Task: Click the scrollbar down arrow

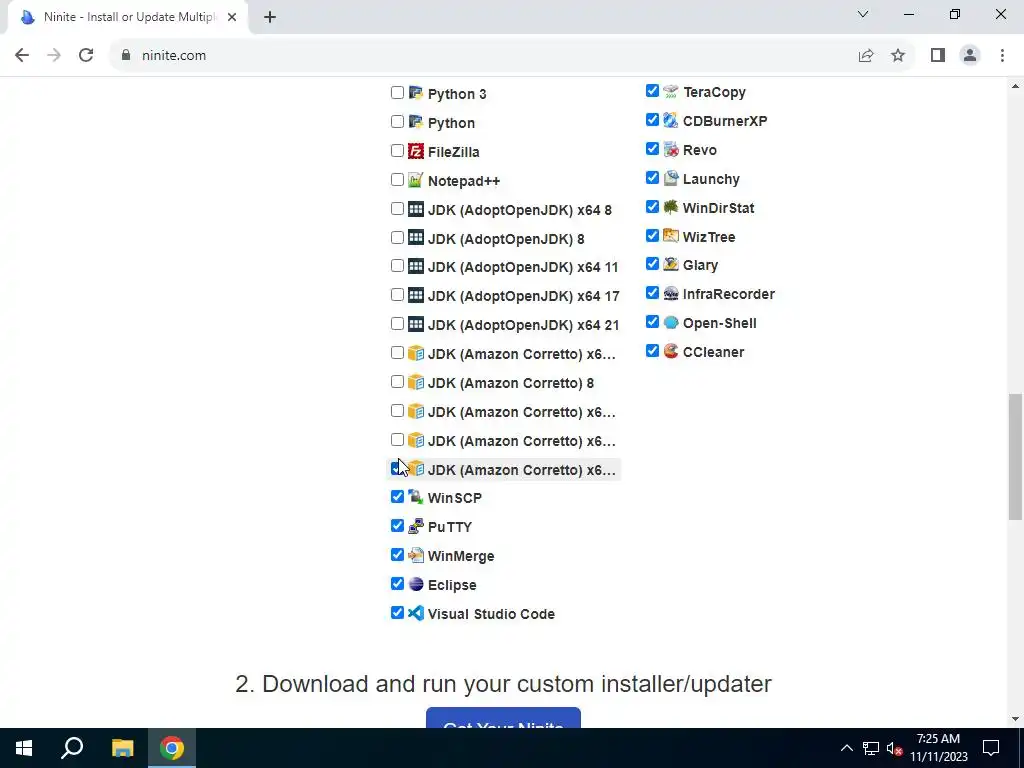Action: click(x=1015, y=720)
